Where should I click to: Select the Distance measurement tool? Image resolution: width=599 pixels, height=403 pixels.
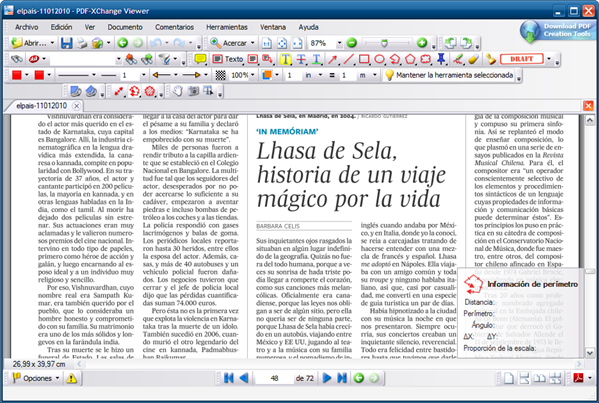point(118,92)
